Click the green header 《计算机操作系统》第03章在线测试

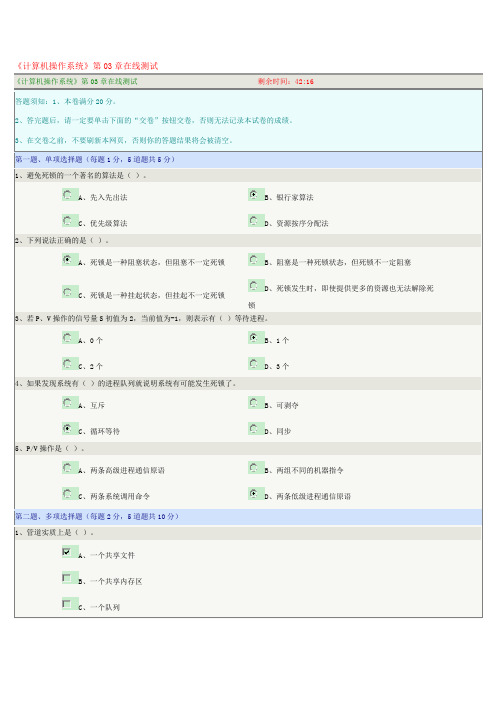(x=77, y=81)
